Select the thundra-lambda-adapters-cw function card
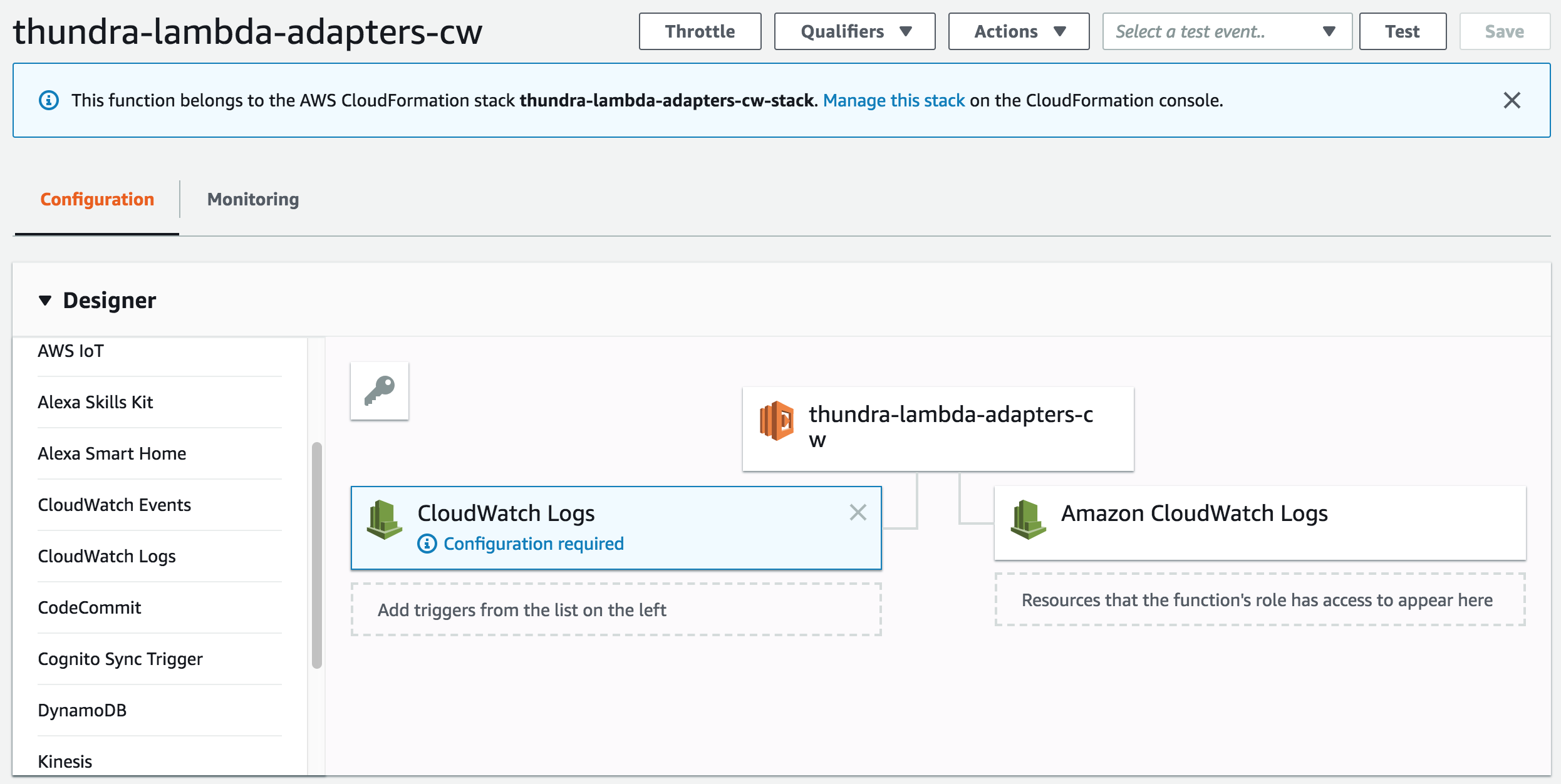Image resolution: width=1561 pixels, height=784 pixels. tap(938, 429)
